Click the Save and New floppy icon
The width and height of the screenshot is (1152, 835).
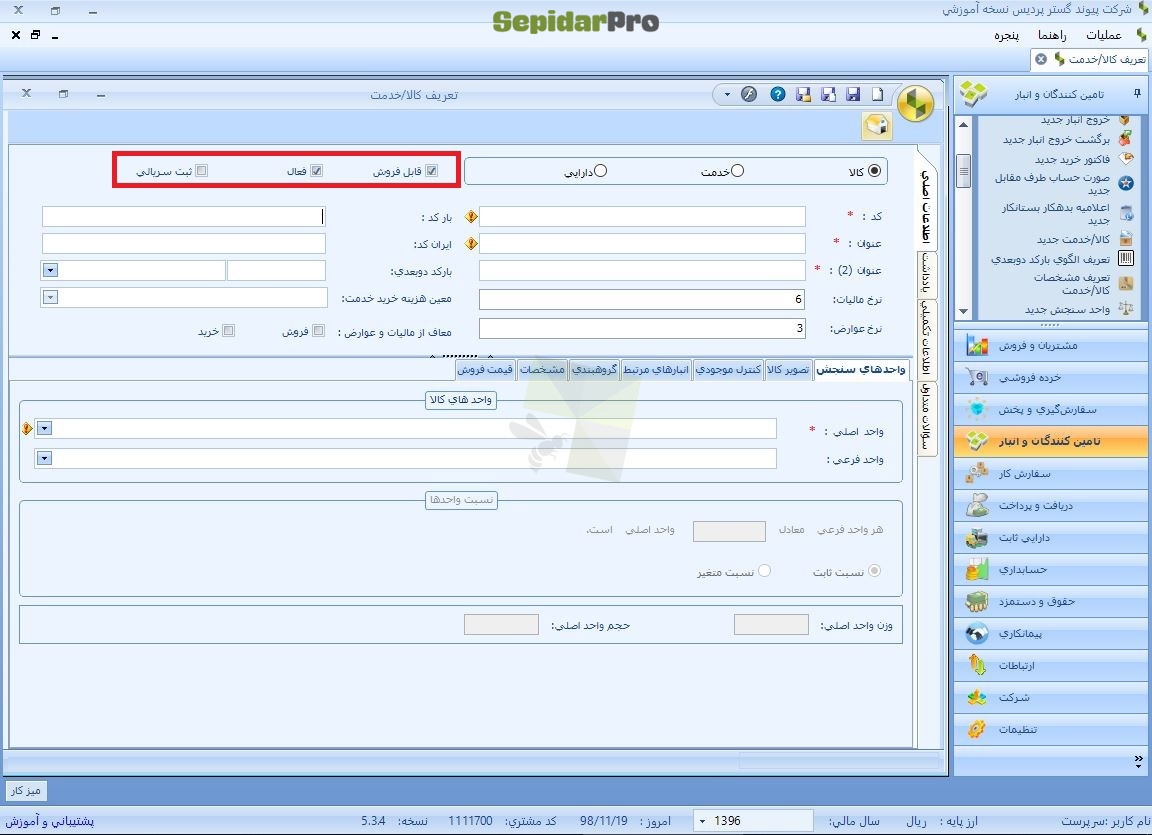tap(828, 94)
